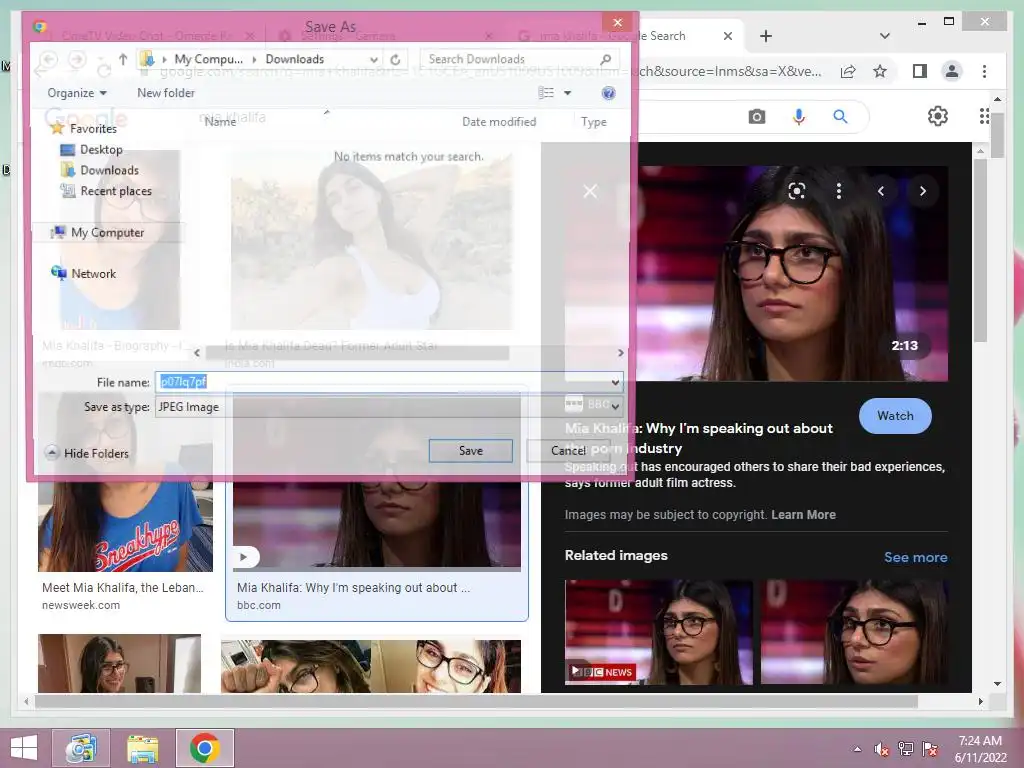Viewport: 1024px width, 768px height.
Task: Open the preview image more options menu
Action: (x=839, y=191)
